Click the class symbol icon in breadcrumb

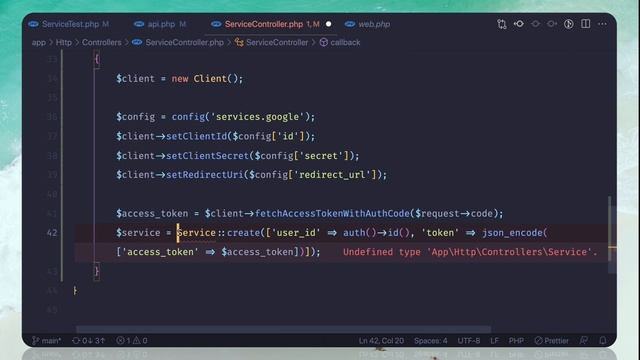(x=239, y=42)
